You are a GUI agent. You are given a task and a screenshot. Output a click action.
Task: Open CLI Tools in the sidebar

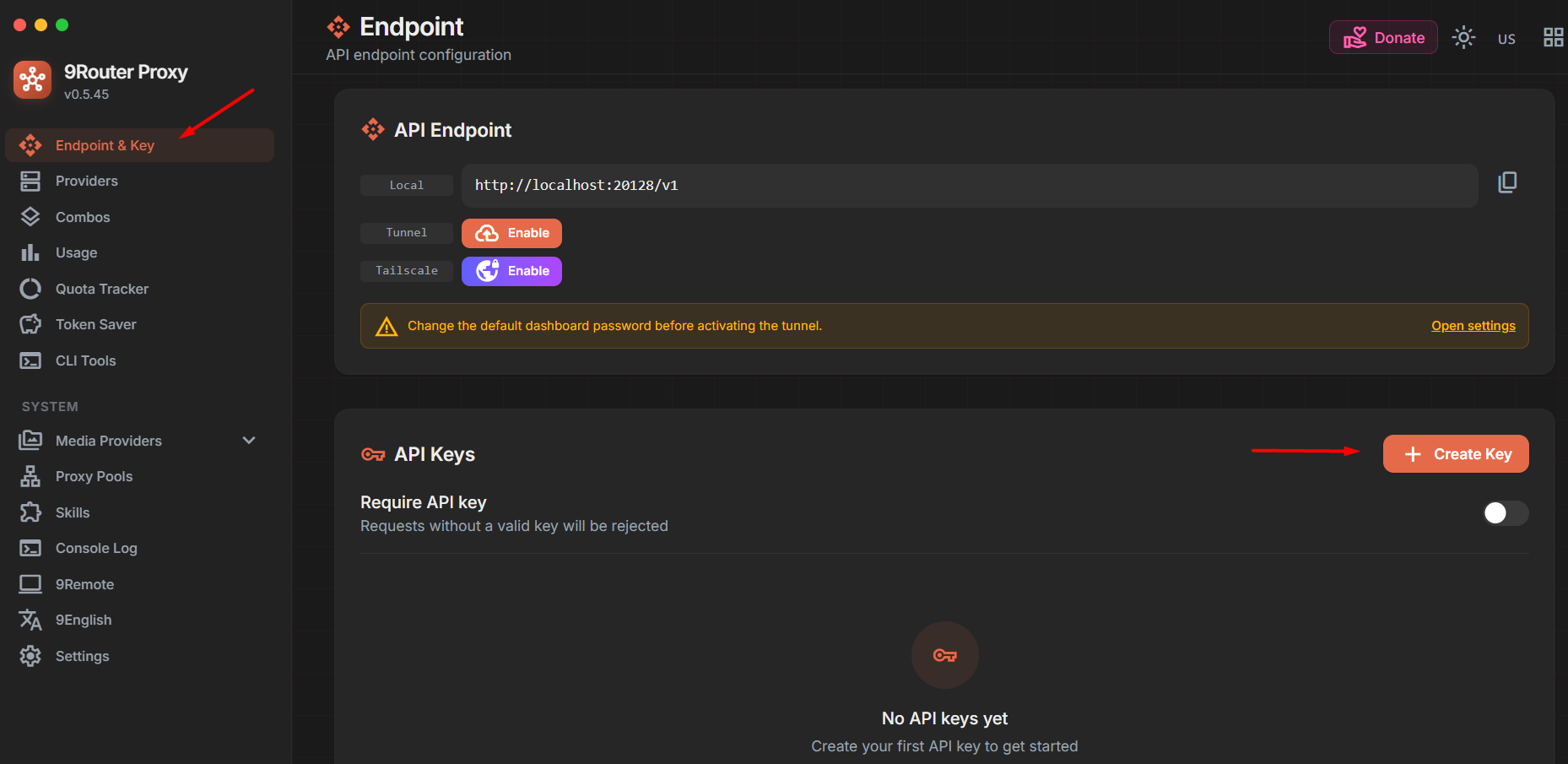[140, 360]
